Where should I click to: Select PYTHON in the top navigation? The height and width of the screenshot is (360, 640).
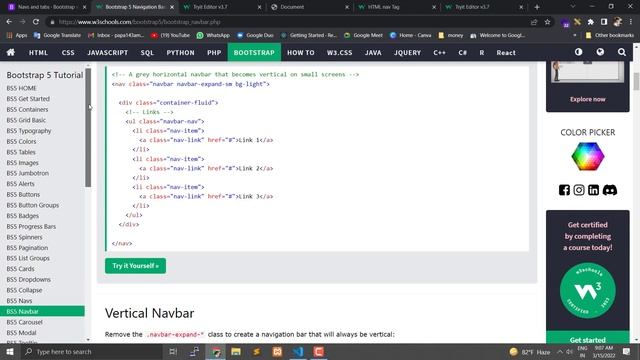180,52
